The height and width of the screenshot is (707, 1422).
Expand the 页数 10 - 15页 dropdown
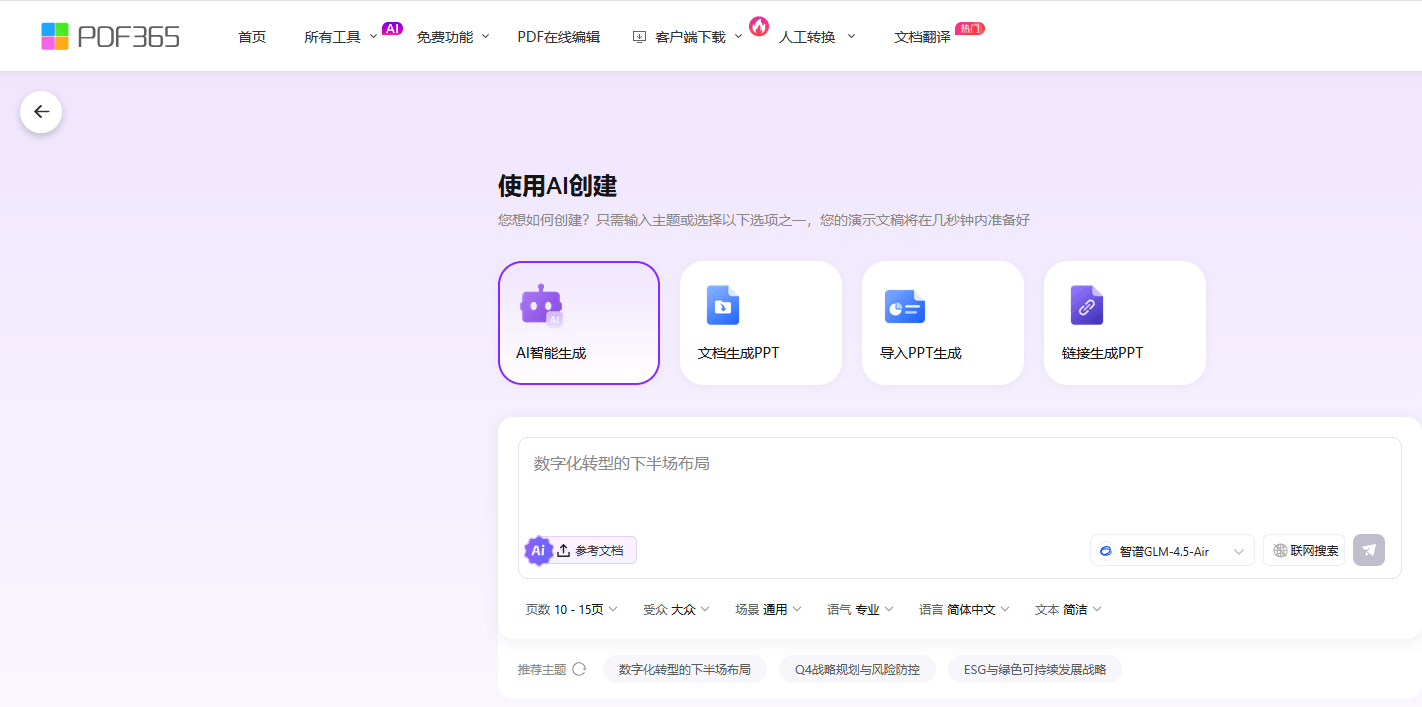(x=572, y=609)
